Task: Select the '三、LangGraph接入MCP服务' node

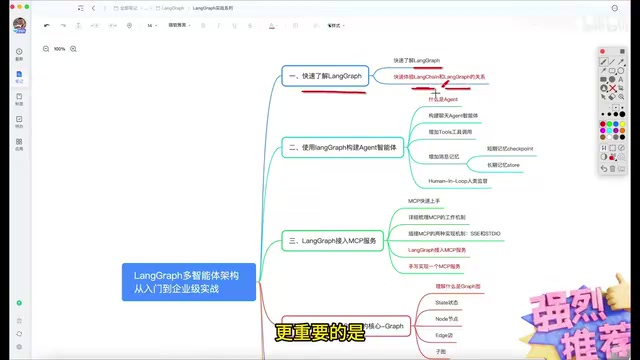Action: point(333,241)
